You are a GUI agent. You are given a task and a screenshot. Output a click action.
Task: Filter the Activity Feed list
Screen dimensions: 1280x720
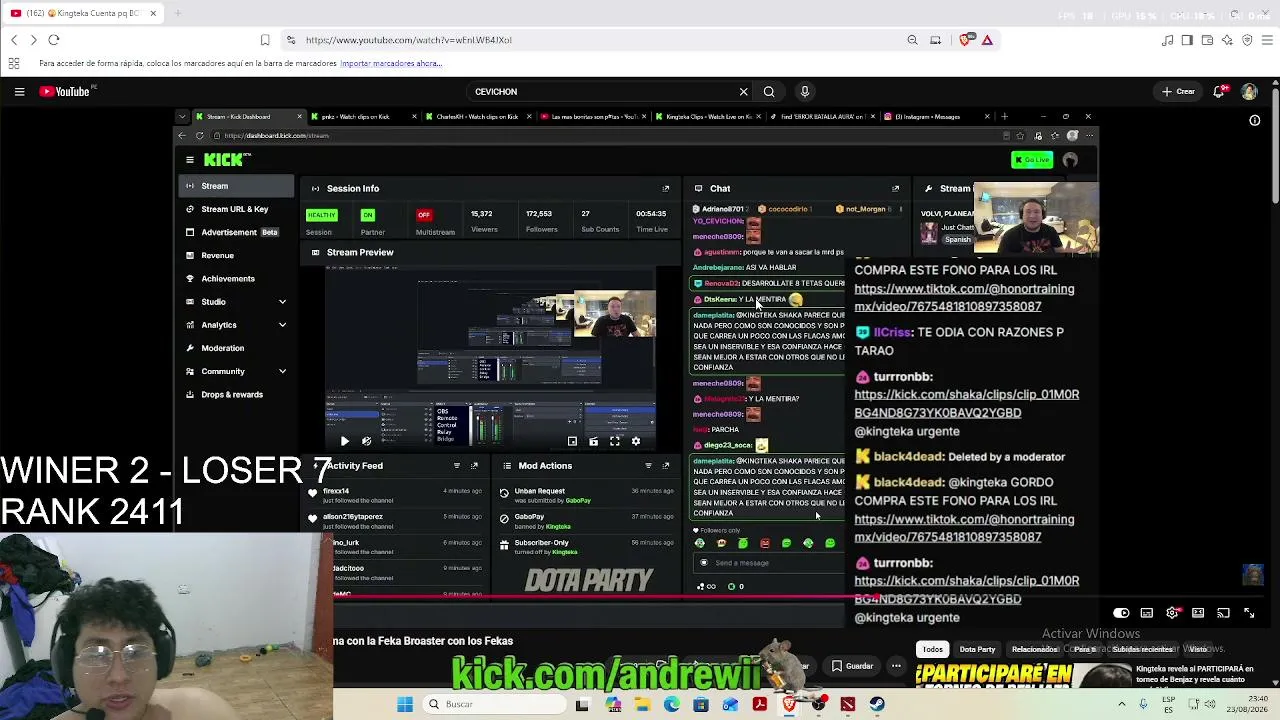(457, 466)
